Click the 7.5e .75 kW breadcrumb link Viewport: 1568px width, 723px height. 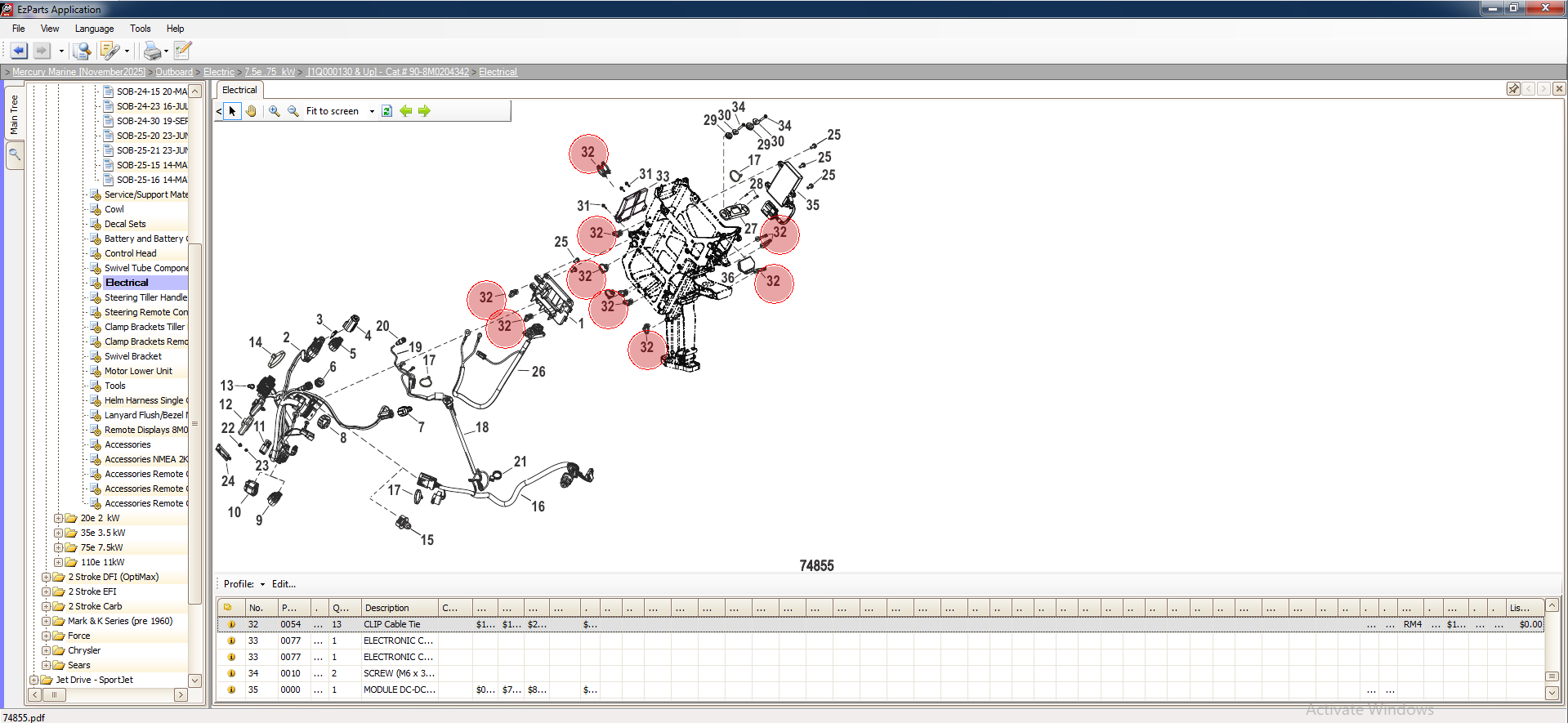270,72
